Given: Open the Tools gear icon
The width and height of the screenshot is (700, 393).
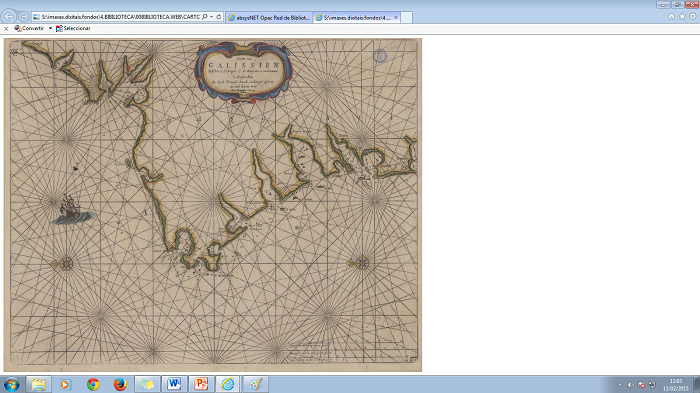Looking at the screenshot, I should tap(693, 17).
